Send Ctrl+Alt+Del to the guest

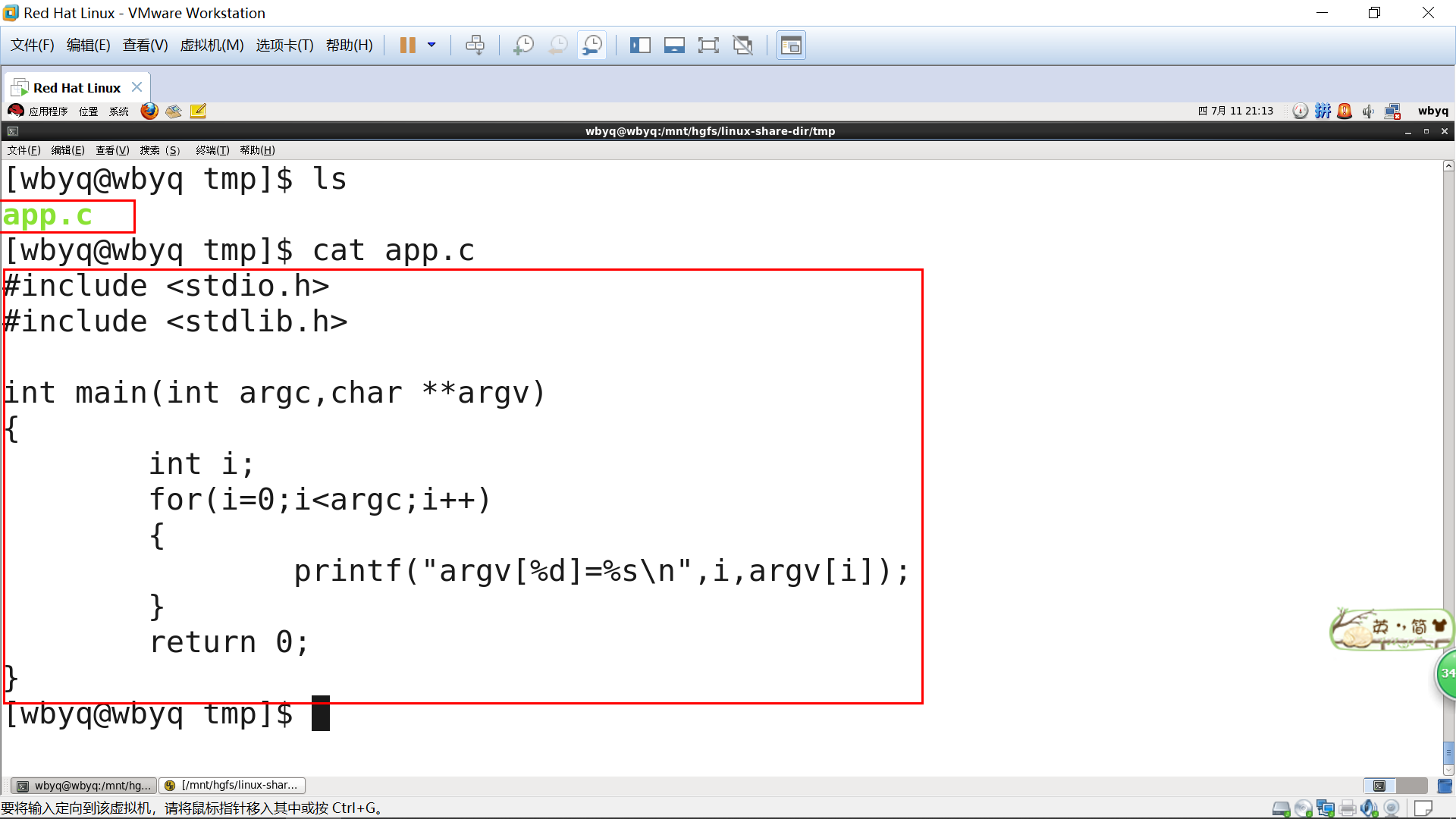475,45
